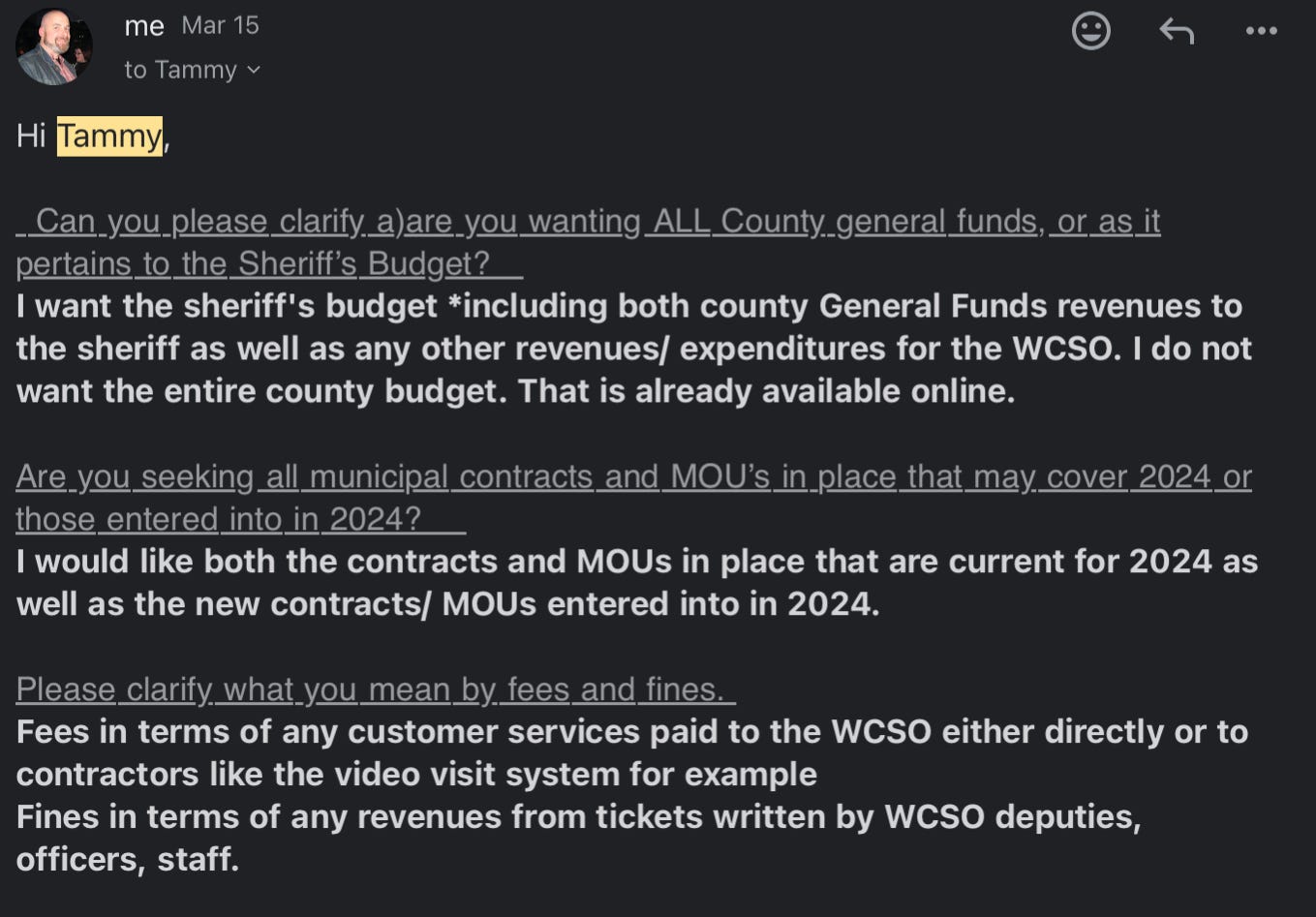
Task: Click the "I want the sheriff's budget" line
Action: click(x=629, y=307)
